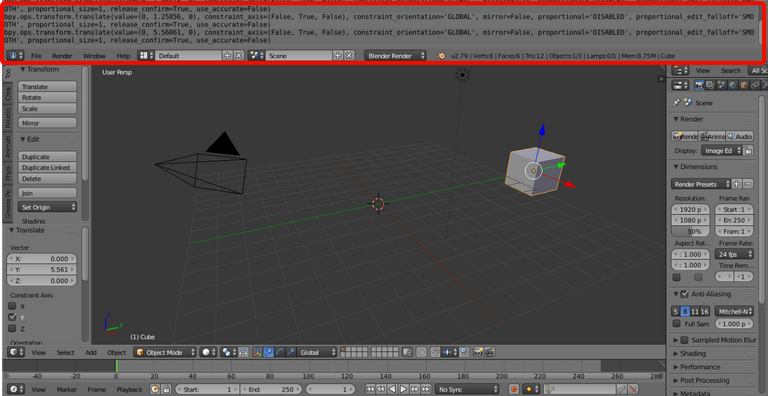Click the Mirror button
The height and width of the screenshot is (396, 768).
pos(48,123)
